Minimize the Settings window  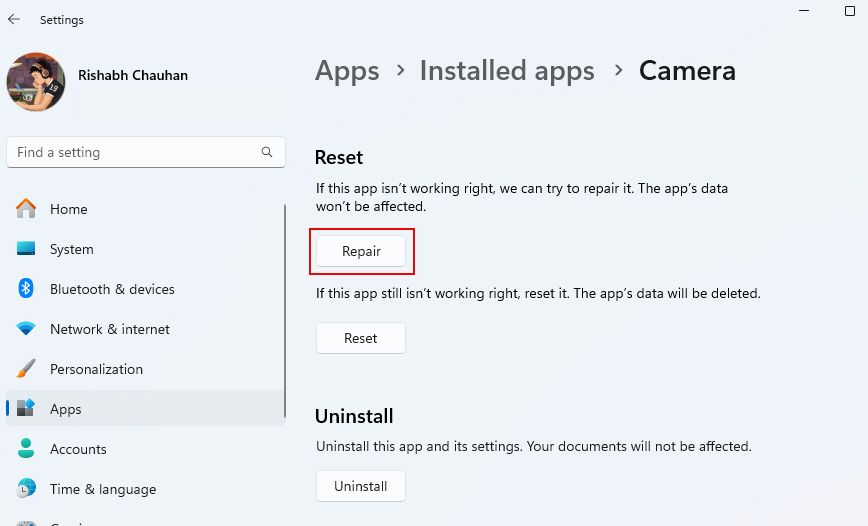[806, 8]
